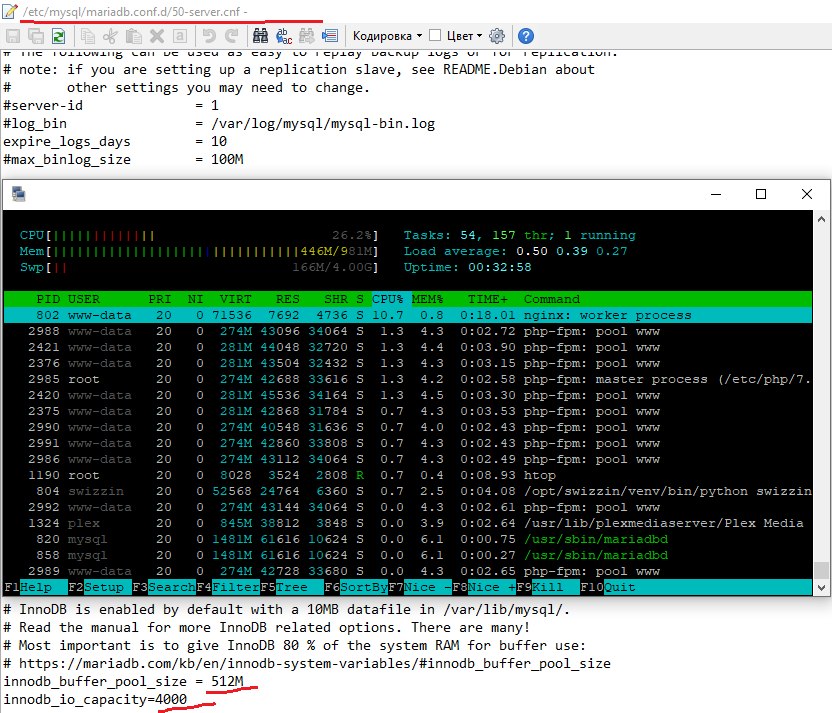Minimize the terminal window
832x713 pixels.
click(x=716, y=194)
